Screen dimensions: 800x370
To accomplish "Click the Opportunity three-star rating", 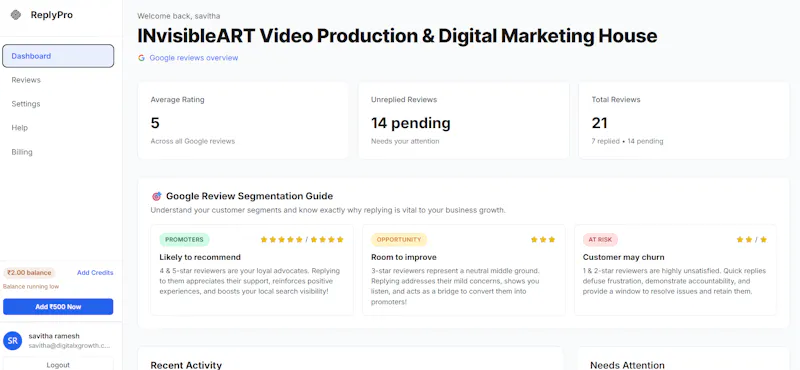I will coord(543,239).
